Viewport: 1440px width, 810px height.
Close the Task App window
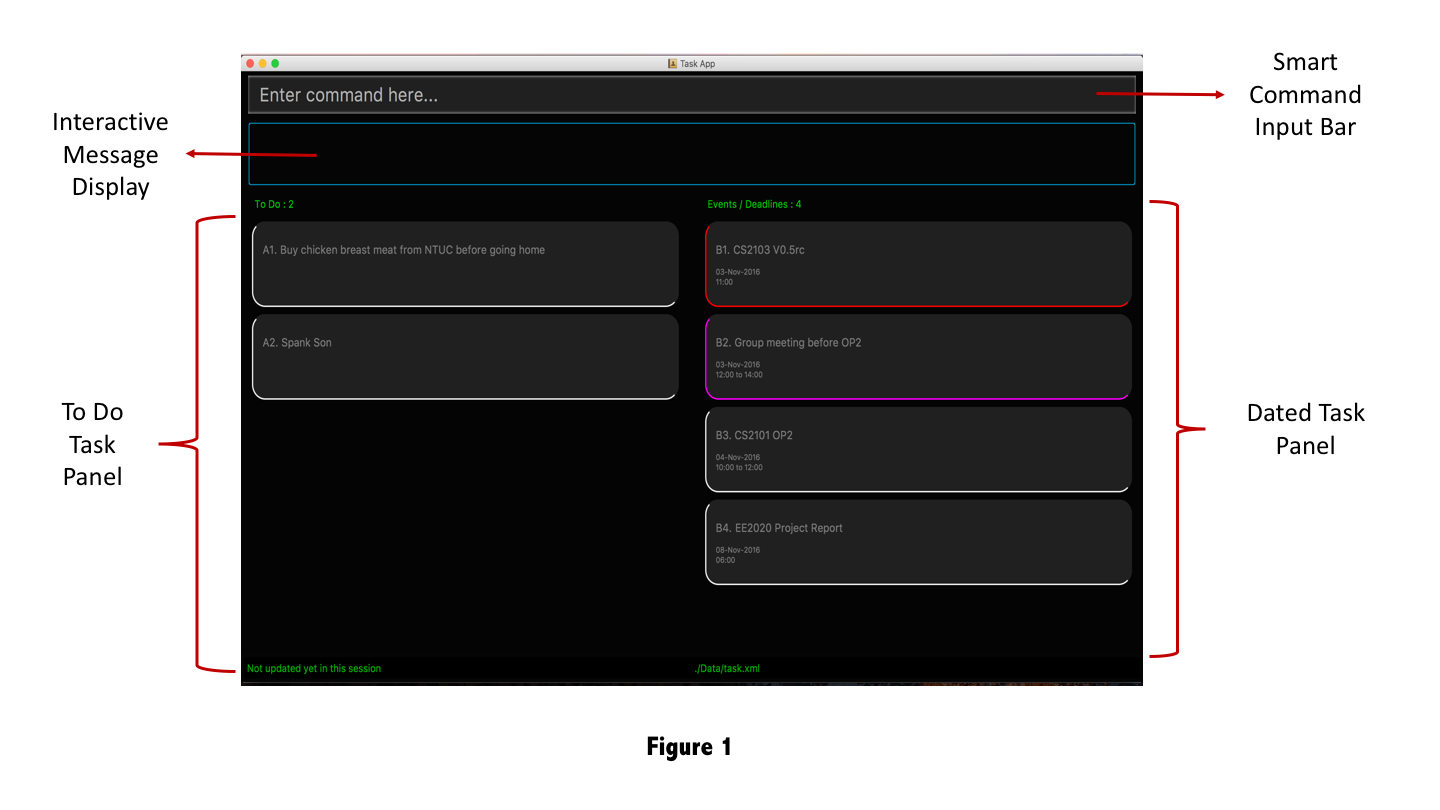click(250, 63)
